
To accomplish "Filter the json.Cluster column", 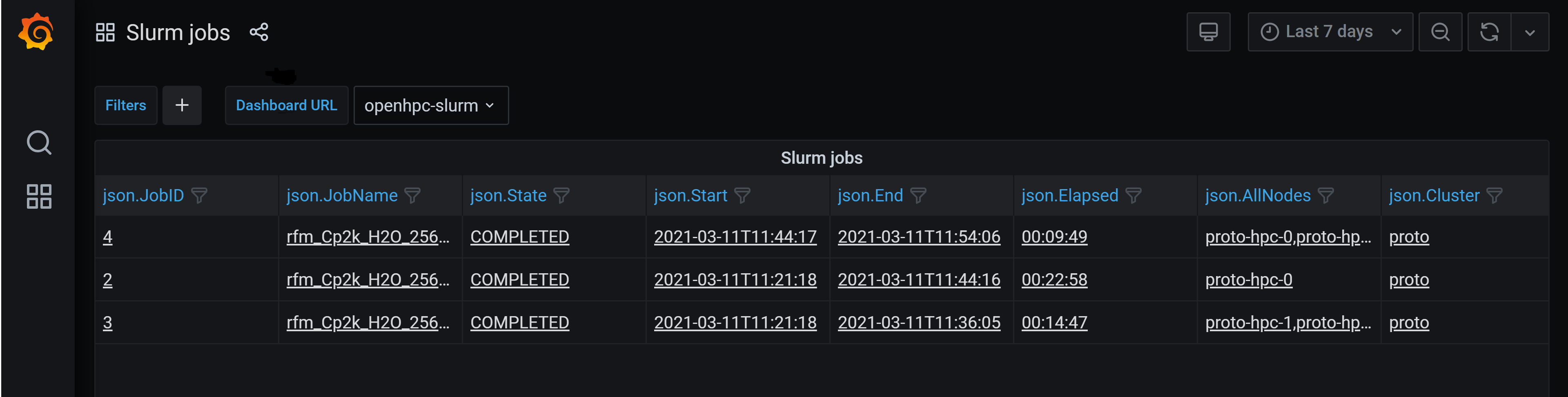I will tap(1494, 196).
